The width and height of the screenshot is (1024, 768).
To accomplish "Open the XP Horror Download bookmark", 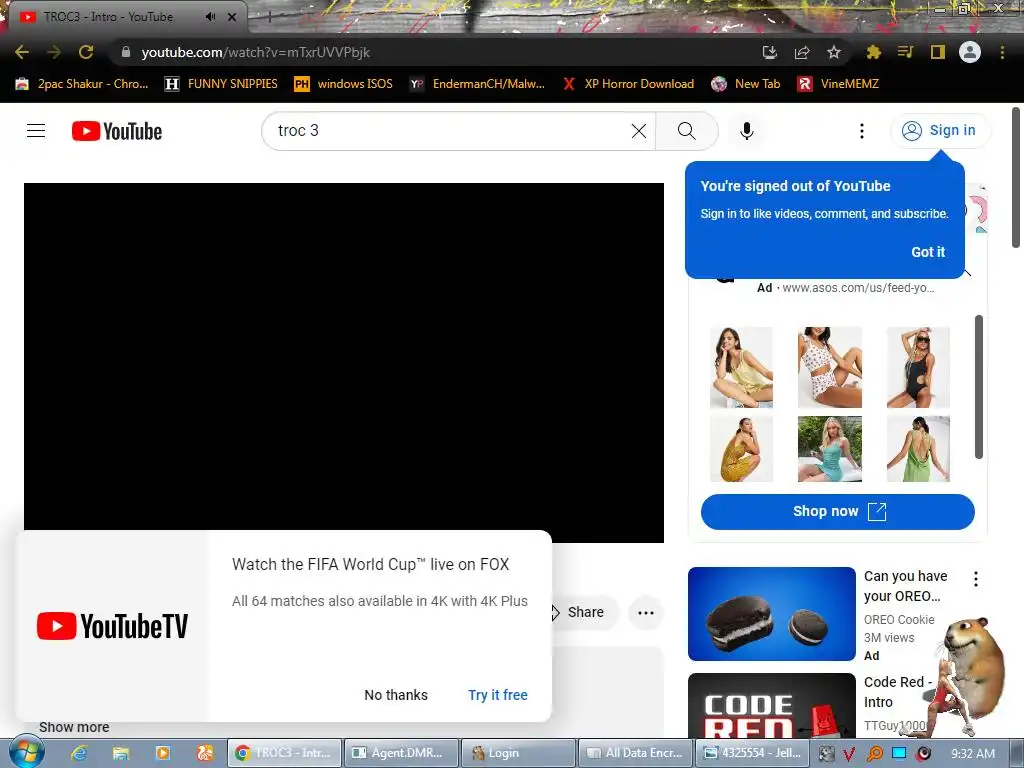I will coord(628,84).
